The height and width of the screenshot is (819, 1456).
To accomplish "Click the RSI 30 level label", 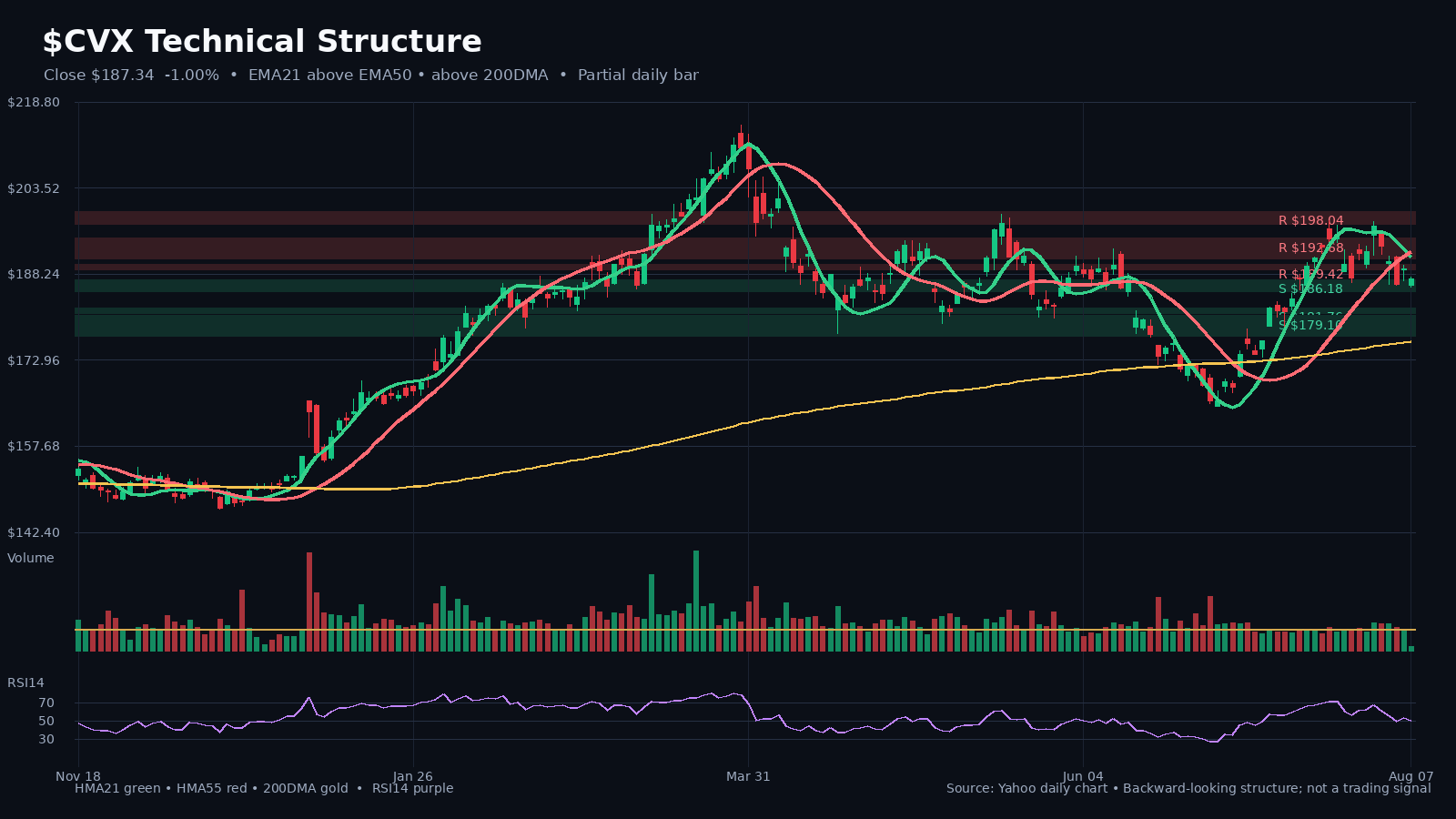I will point(46,740).
